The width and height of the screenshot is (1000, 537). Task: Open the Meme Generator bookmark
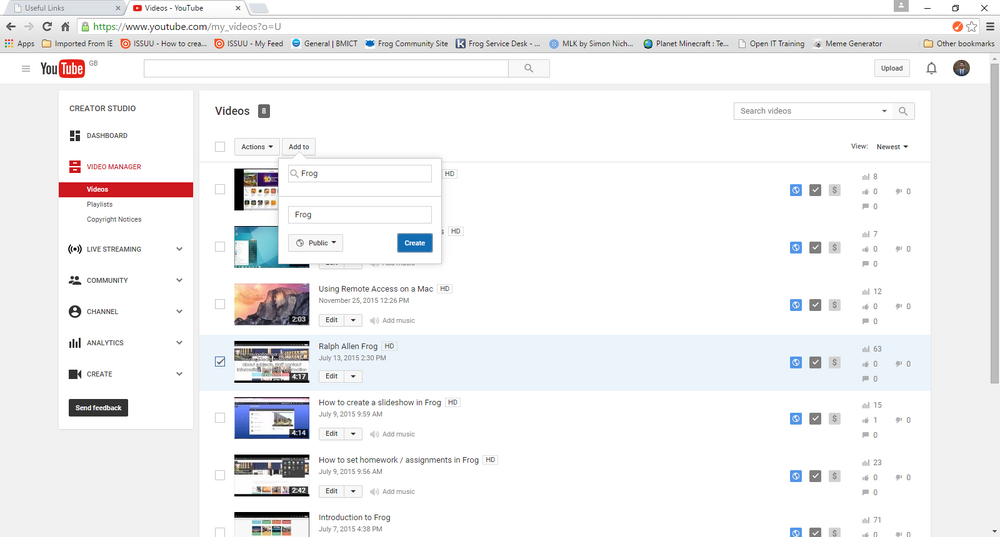click(x=848, y=43)
